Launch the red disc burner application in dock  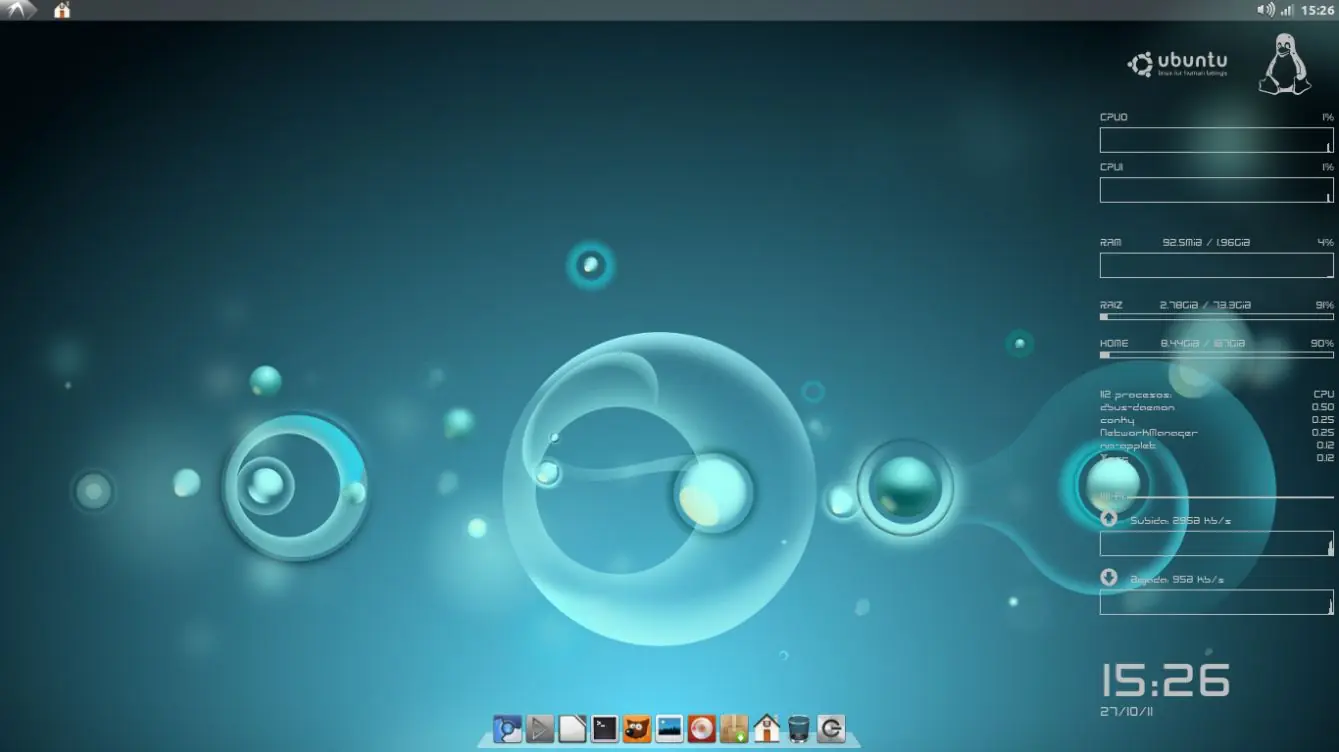(x=702, y=728)
